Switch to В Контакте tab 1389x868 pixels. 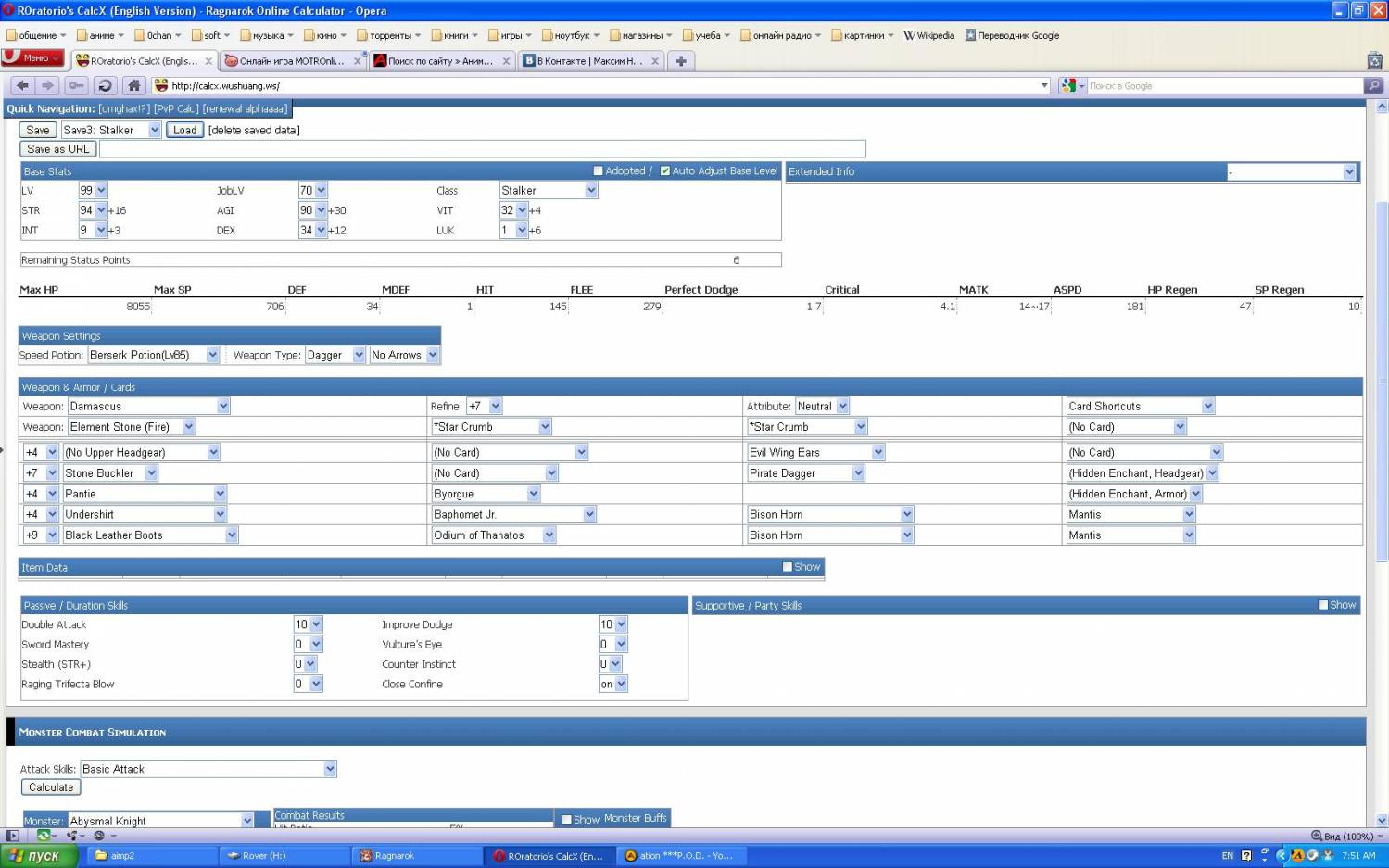590,61
